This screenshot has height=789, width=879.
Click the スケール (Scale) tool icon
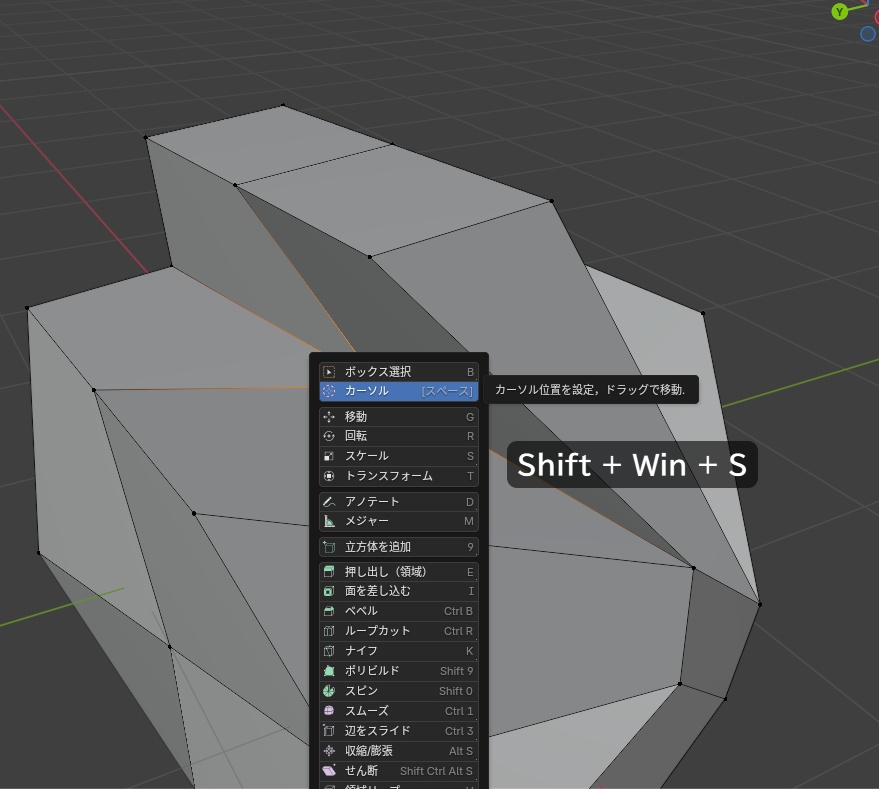coord(329,456)
